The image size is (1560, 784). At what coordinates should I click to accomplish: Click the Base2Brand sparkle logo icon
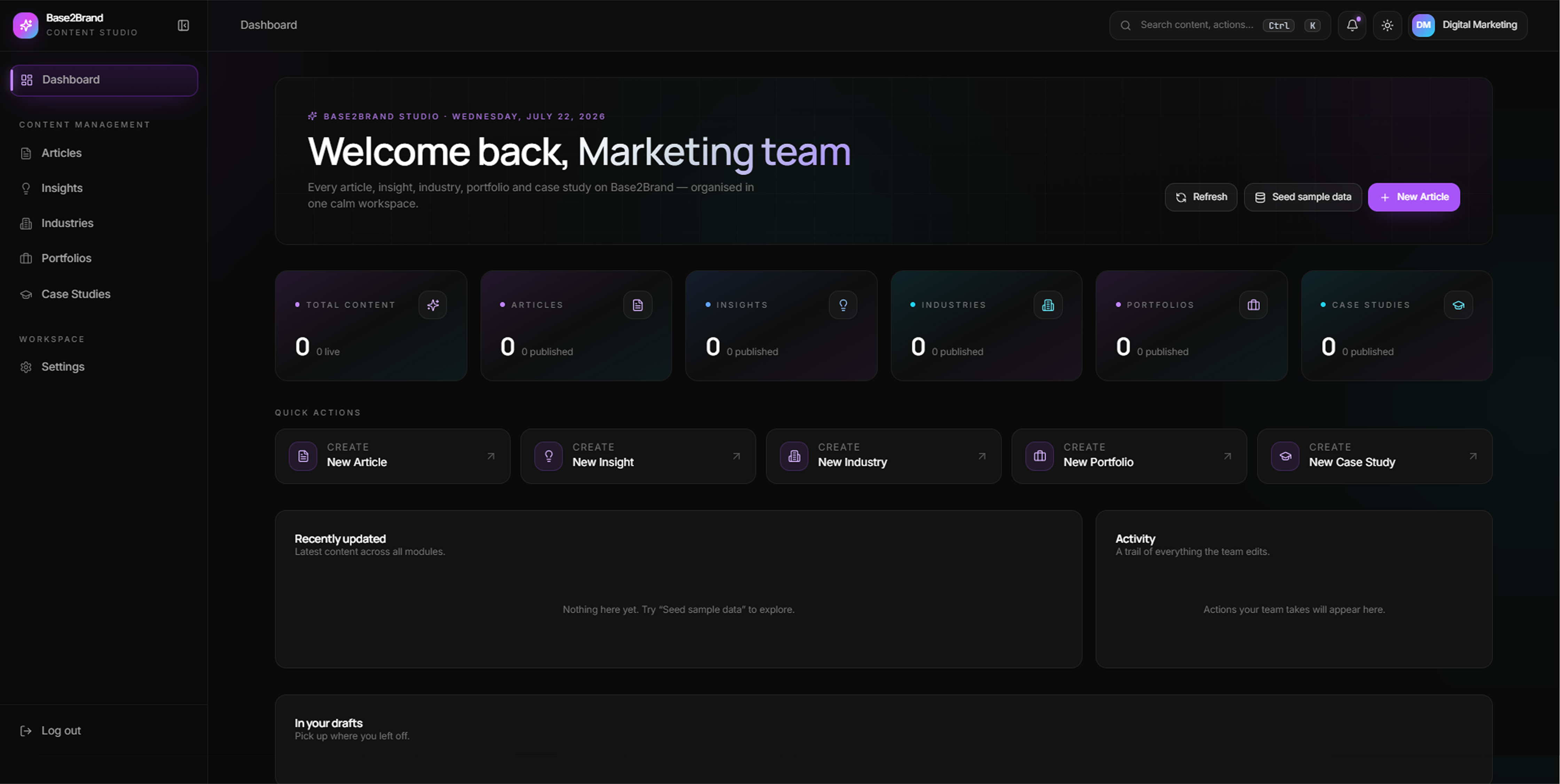[25, 25]
